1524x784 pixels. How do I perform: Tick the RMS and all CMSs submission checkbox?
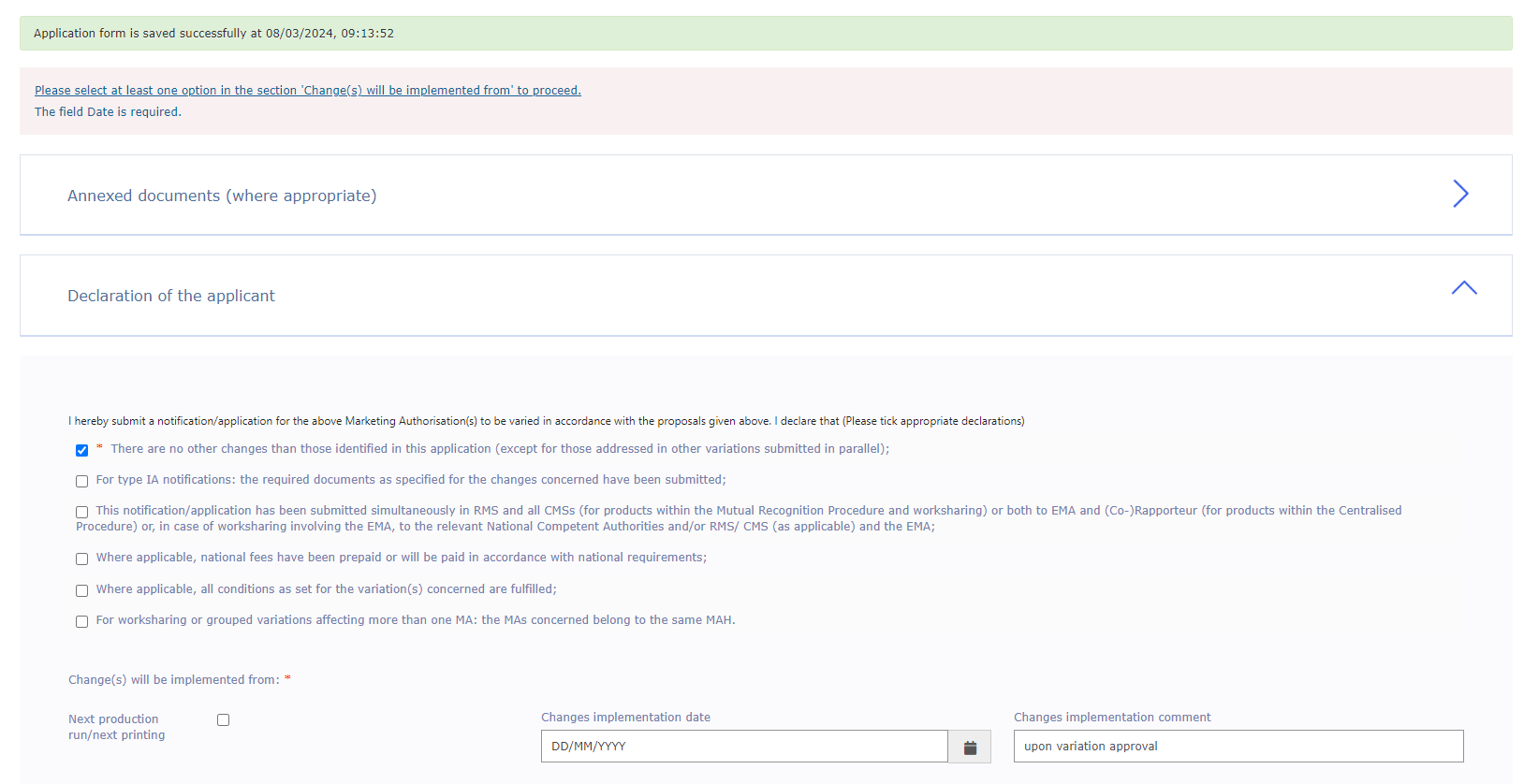coord(82,512)
